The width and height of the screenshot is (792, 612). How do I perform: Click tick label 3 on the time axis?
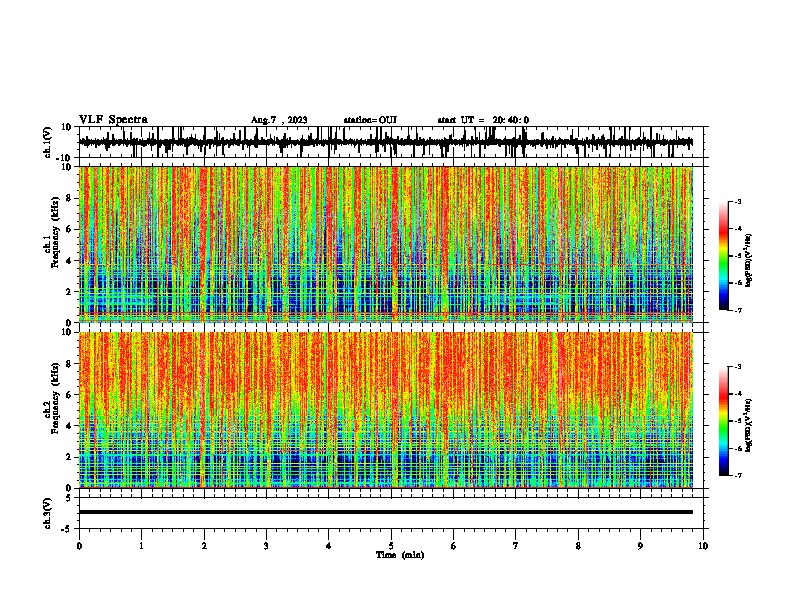(266, 546)
